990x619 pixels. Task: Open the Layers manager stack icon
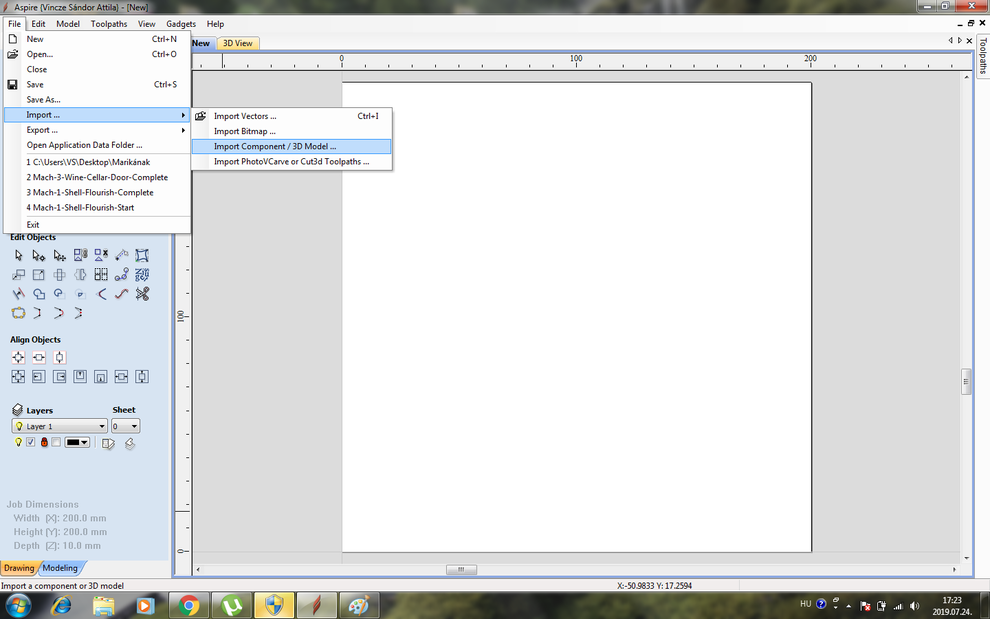pos(18,410)
